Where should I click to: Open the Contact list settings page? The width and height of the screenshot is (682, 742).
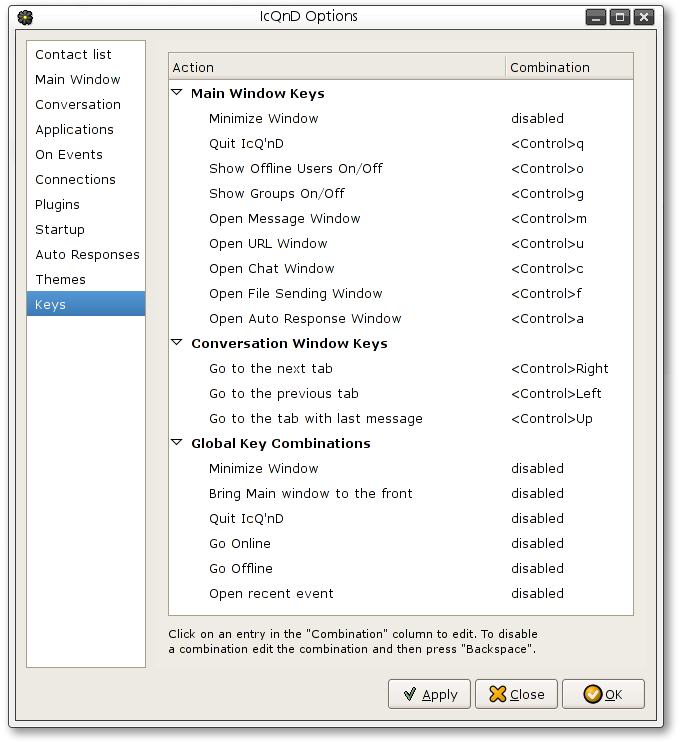point(73,55)
